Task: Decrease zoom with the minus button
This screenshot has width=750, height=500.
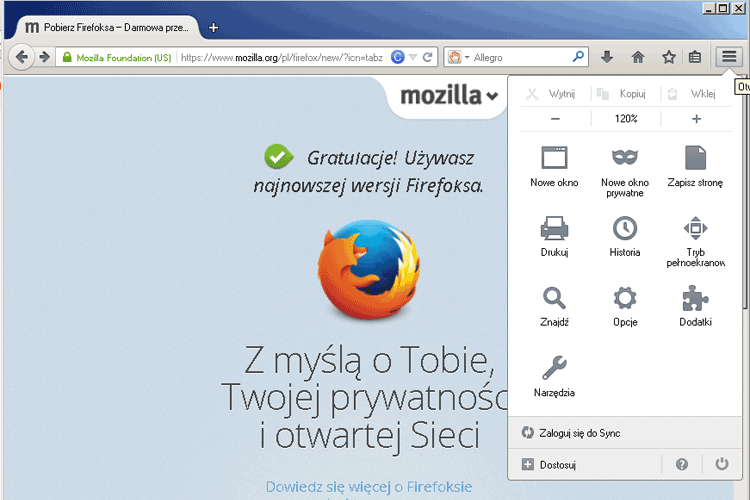Action: click(x=555, y=119)
